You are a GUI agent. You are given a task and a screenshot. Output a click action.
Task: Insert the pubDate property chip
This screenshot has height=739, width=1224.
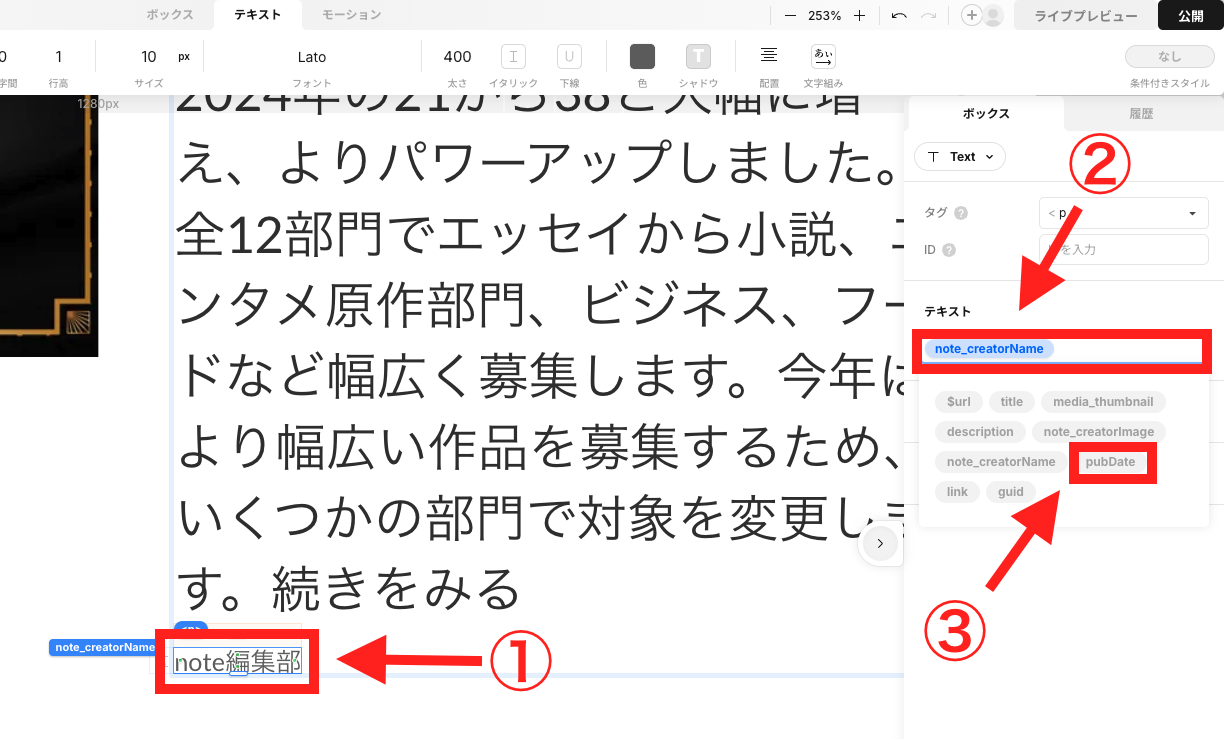click(x=1112, y=461)
